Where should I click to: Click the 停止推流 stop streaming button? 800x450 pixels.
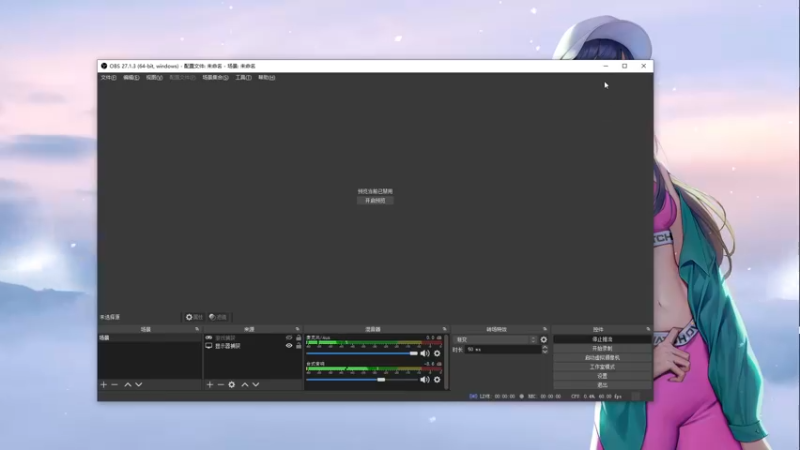[x=602, y=339]
